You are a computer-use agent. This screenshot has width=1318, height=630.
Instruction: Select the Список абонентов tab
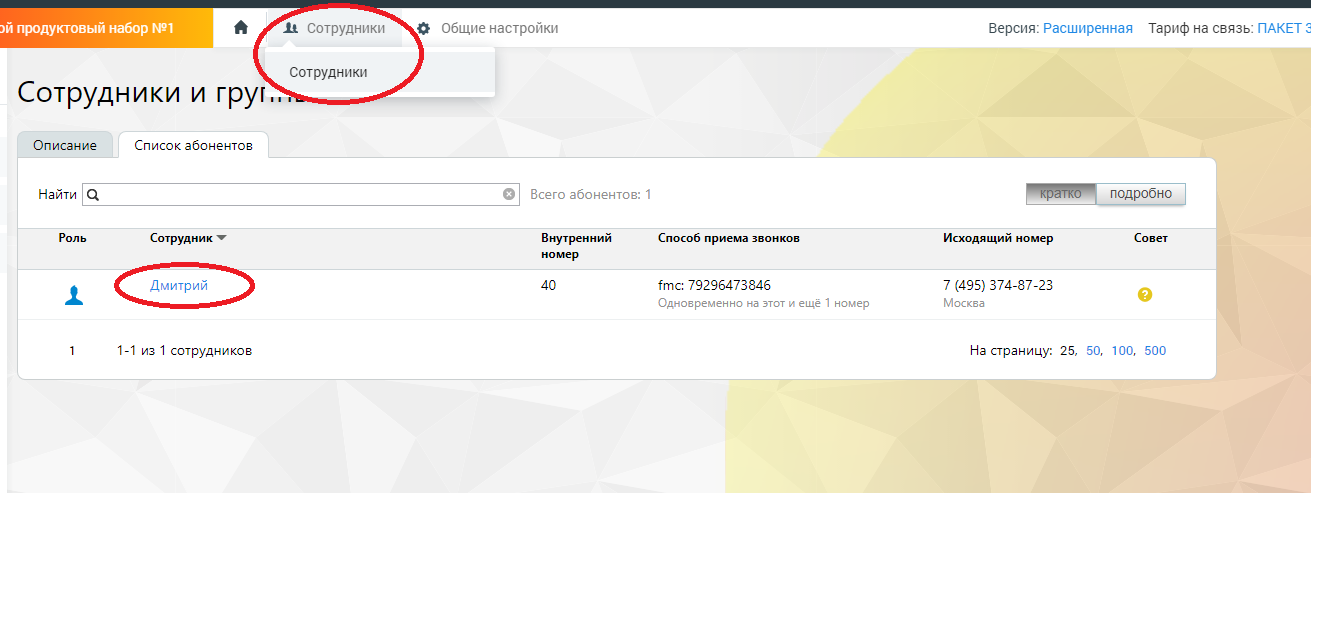click(x=193, y=145)
